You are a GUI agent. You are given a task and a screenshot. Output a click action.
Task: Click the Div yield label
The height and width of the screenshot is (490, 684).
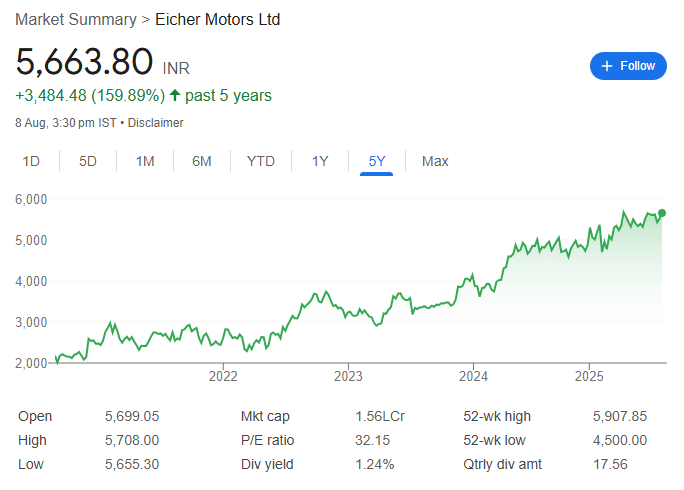pyautogui.click(x=267, y=464)
